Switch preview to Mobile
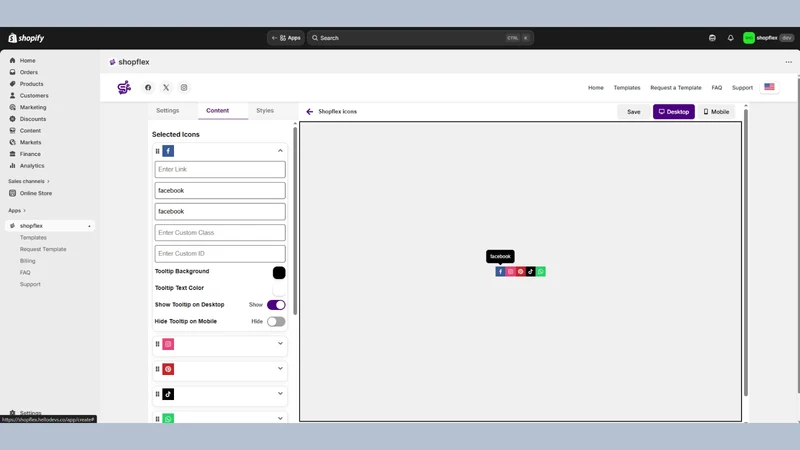This screenshot has width=800, height=450. point(716,112)
